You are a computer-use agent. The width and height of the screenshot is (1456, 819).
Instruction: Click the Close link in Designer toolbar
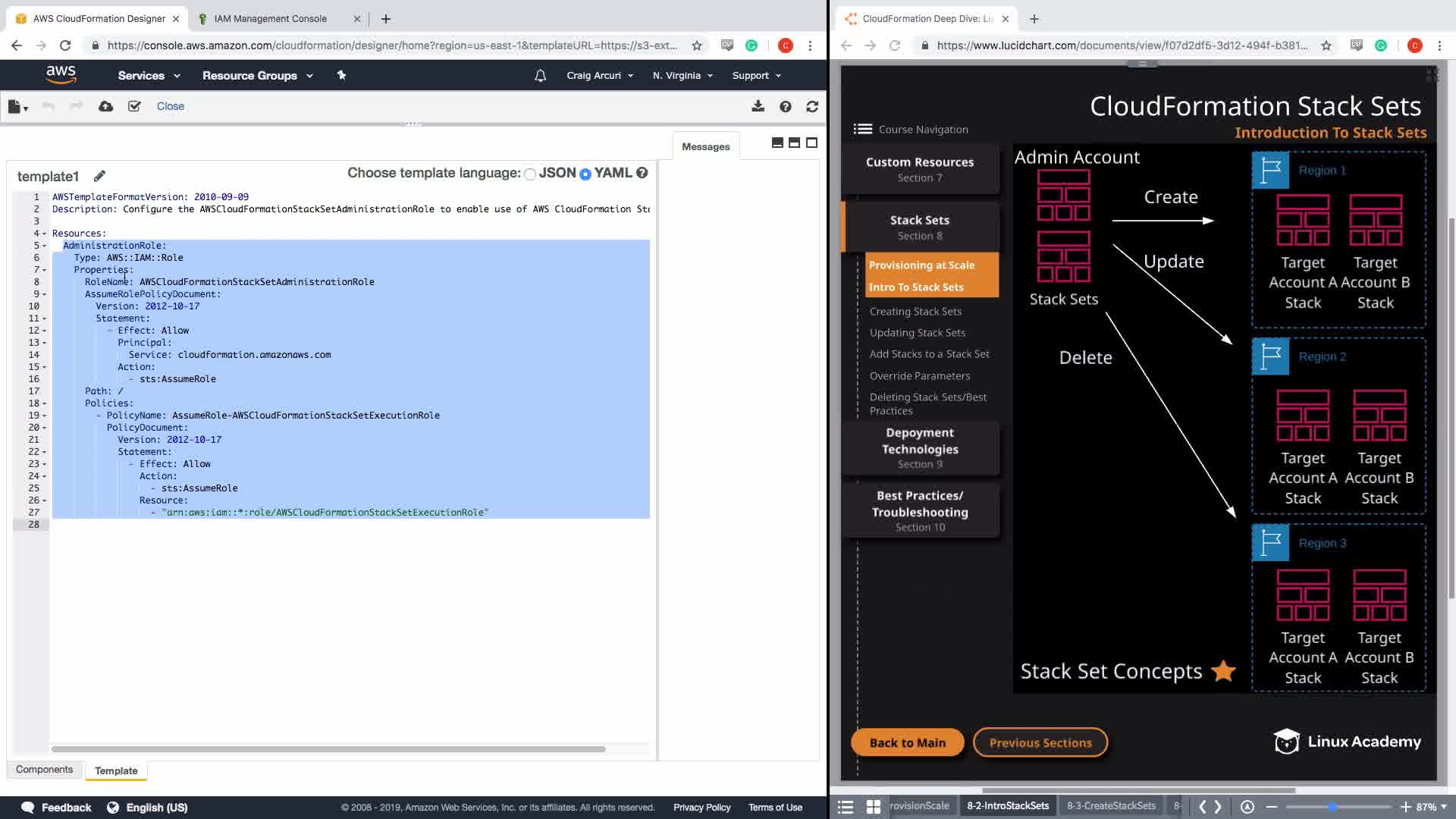(170, 106)
